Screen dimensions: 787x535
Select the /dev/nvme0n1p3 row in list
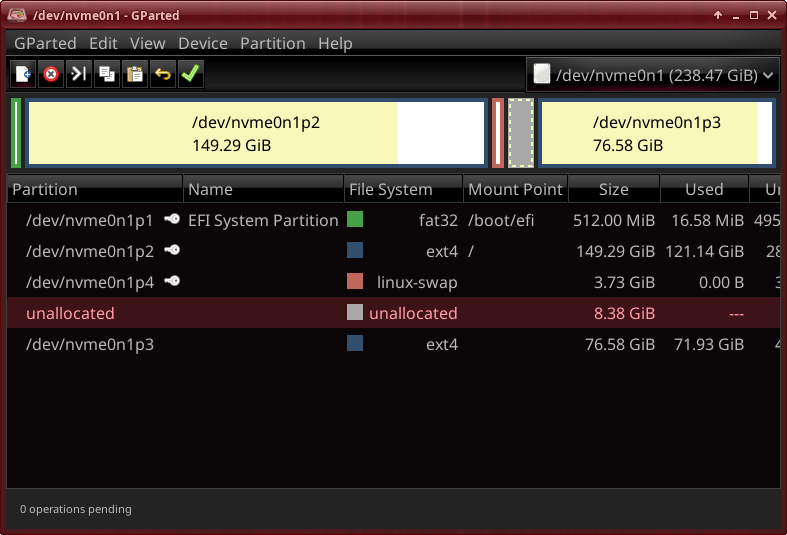90,345
